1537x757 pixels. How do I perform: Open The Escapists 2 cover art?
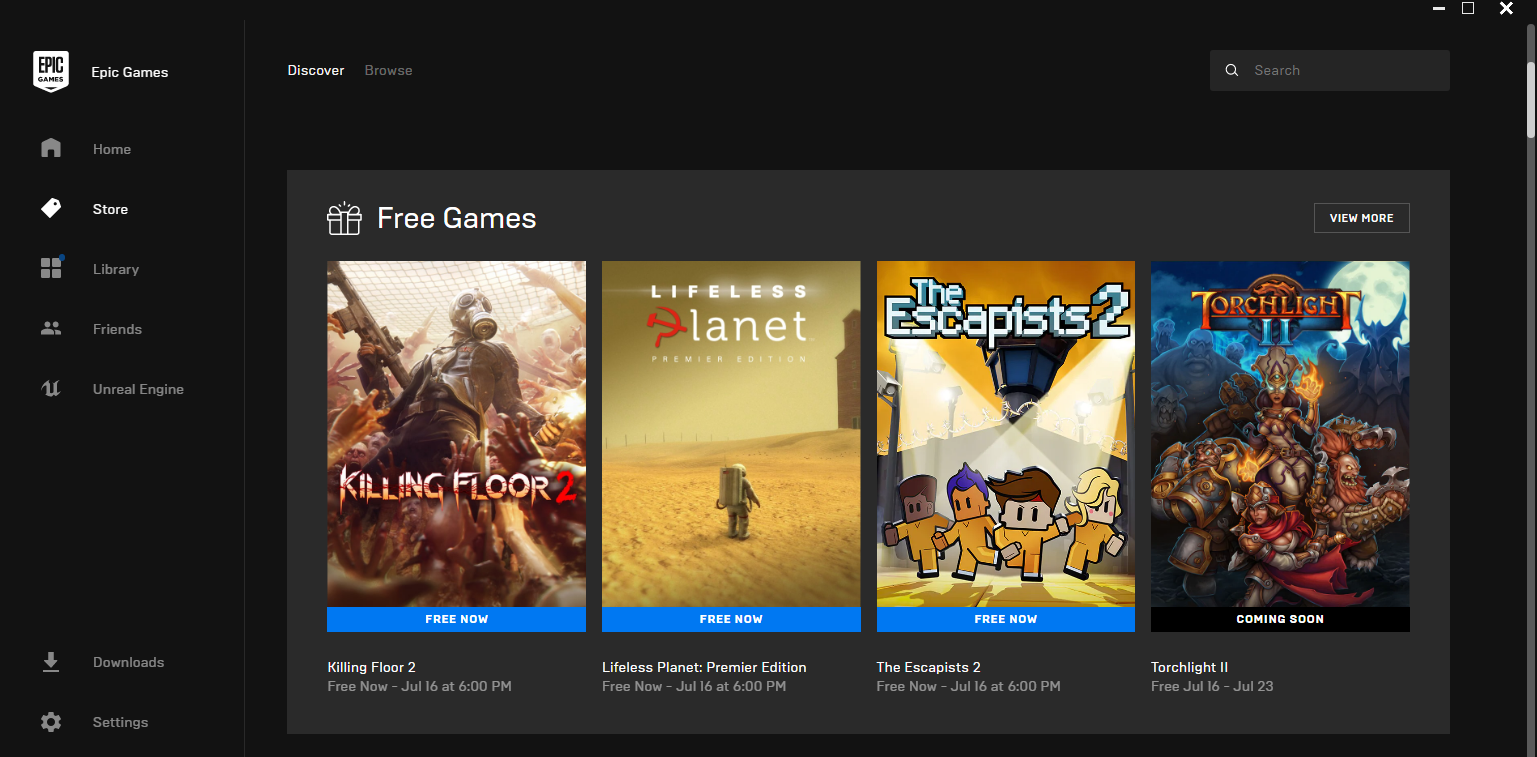coord(1006,434)
